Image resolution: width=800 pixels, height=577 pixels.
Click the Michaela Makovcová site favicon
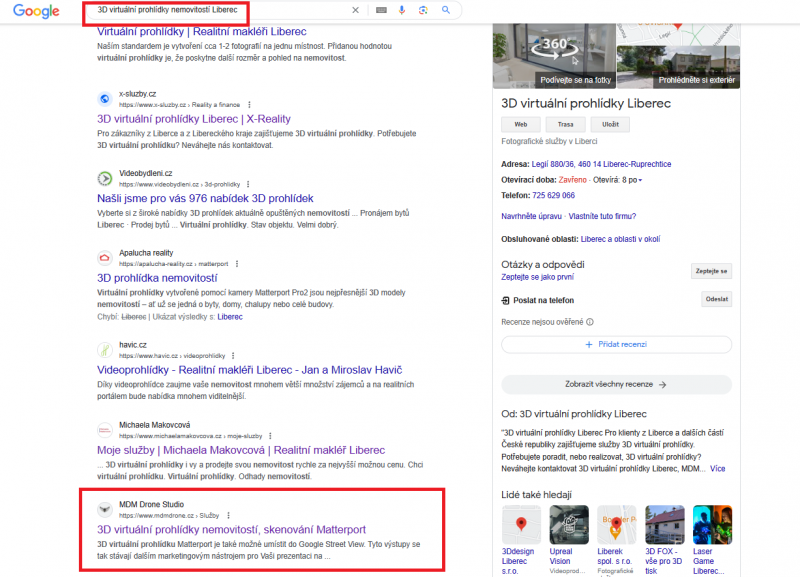coord(105,430)
